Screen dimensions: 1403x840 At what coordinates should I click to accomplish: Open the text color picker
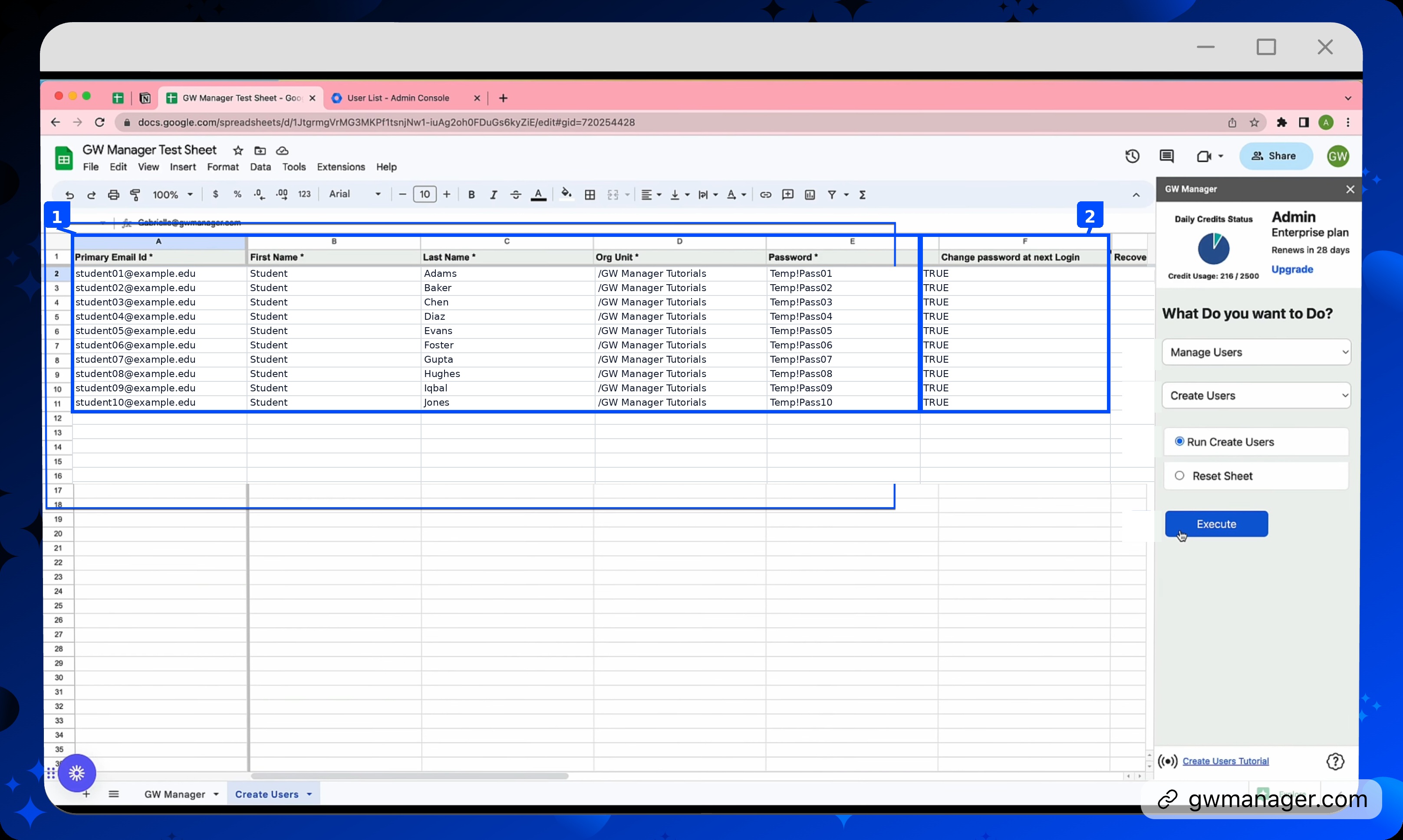[x=538, y=195]
